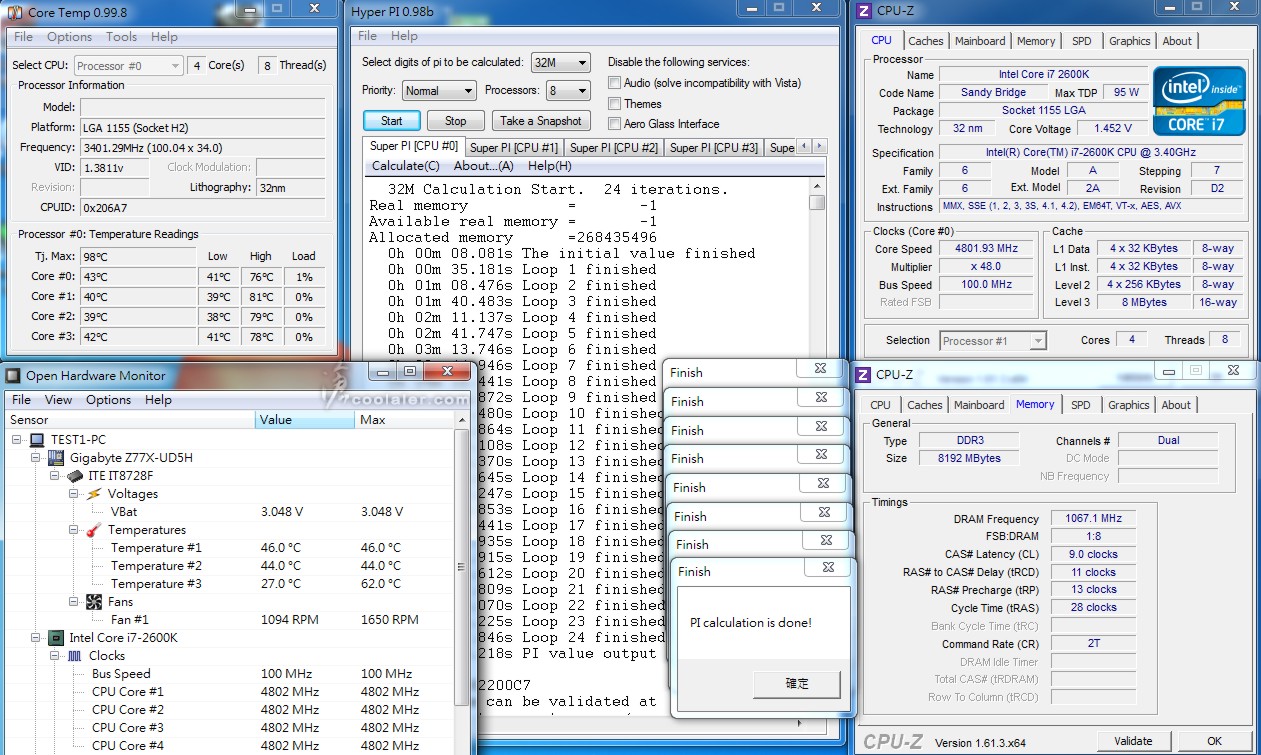Open the Tools menu in Core Temp
Viewport: 1261px width, 755px height.
[x=122, y=37]
